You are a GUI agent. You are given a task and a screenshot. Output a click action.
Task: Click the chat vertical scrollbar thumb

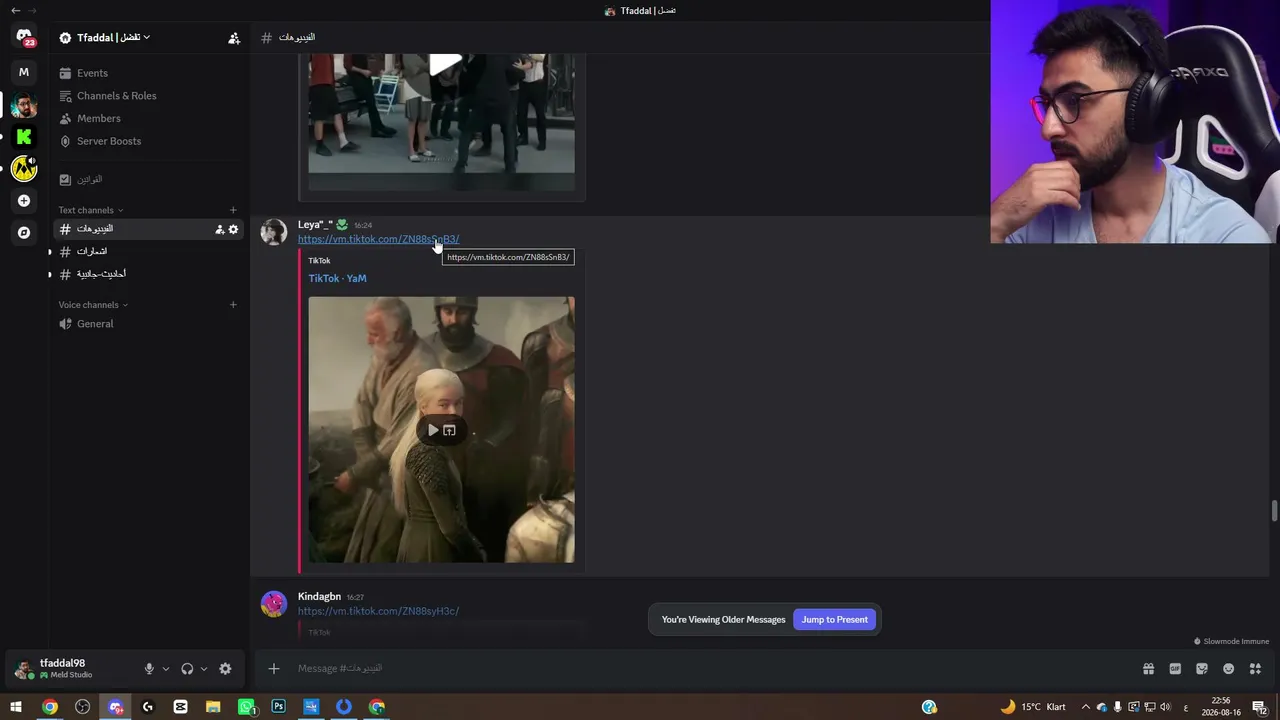click(1274, 511)
